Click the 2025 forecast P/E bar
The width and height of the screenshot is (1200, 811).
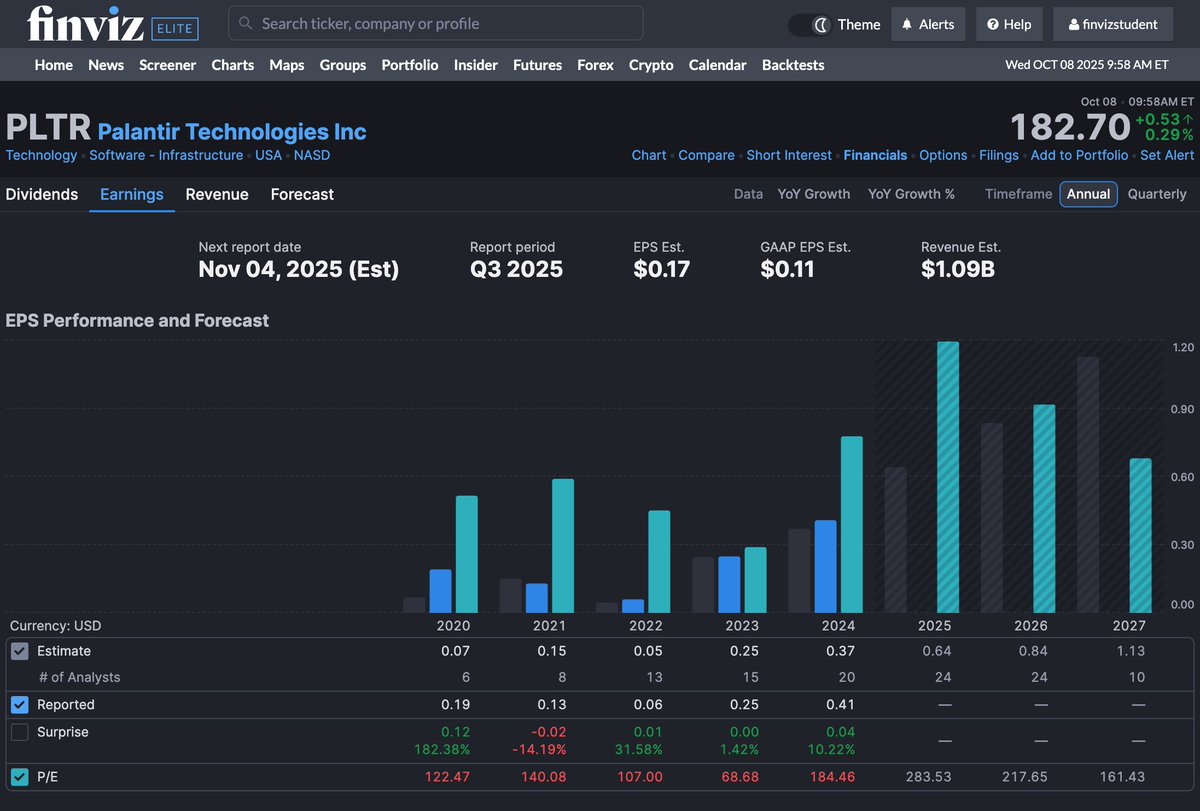tap(948, 477)
